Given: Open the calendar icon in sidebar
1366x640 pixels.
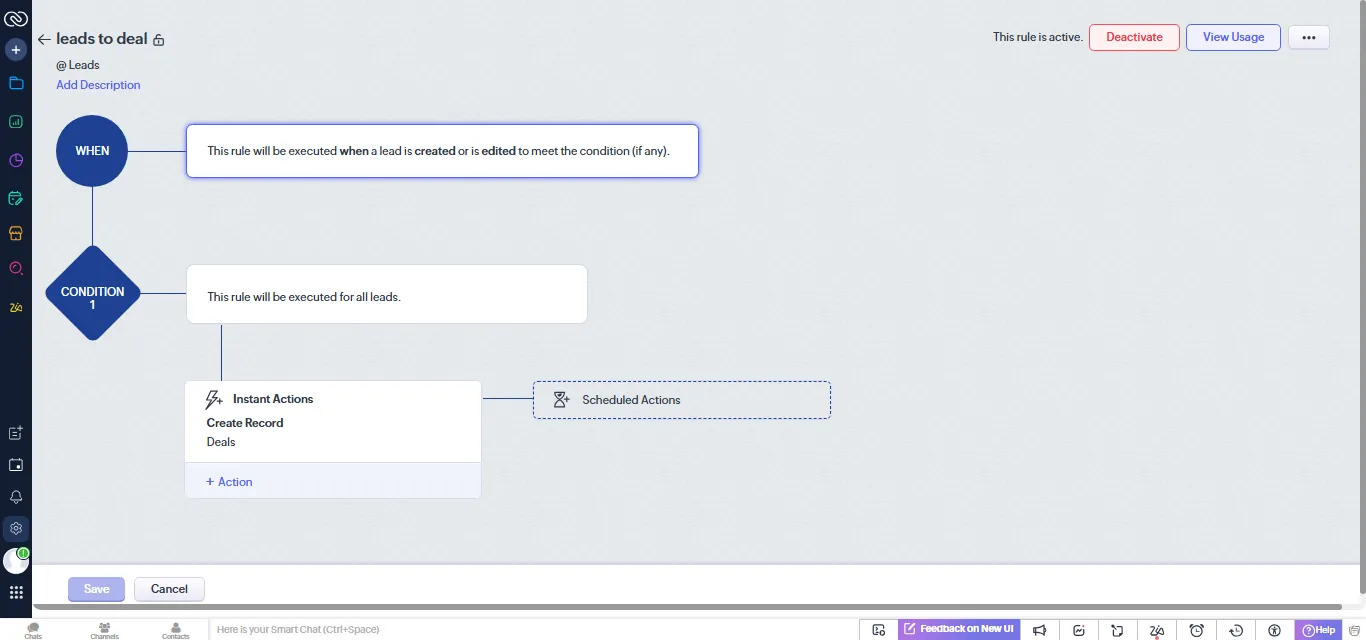Looking at the screenshot, I should pos(16,465).
